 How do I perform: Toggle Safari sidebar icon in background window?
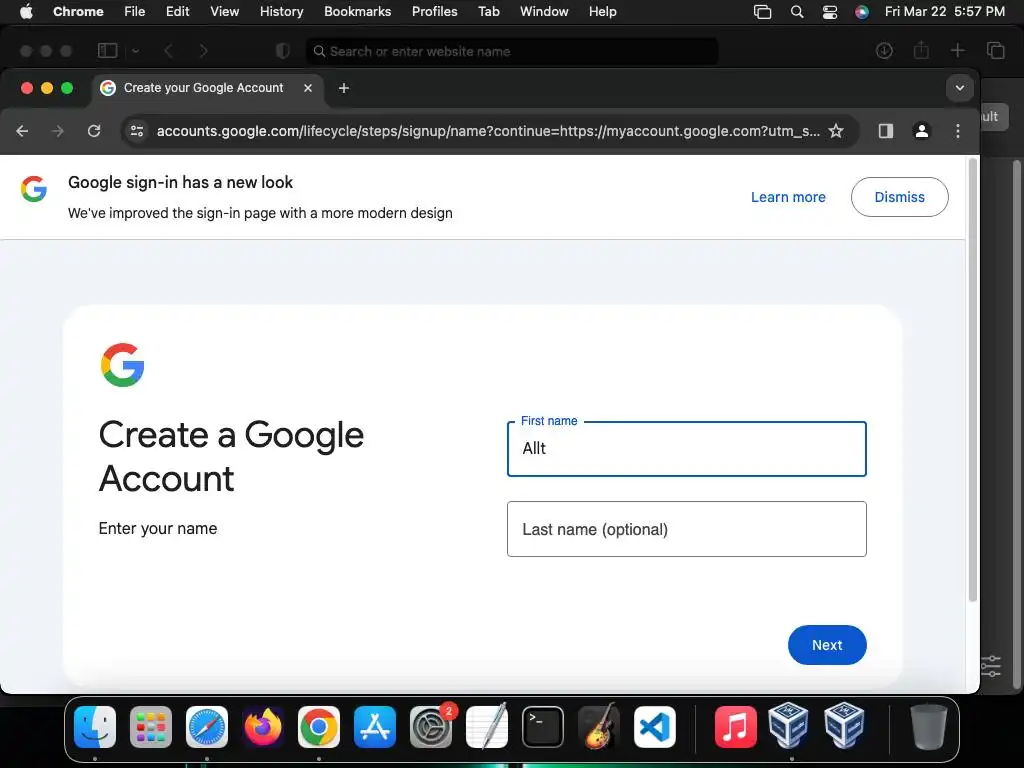107,51
